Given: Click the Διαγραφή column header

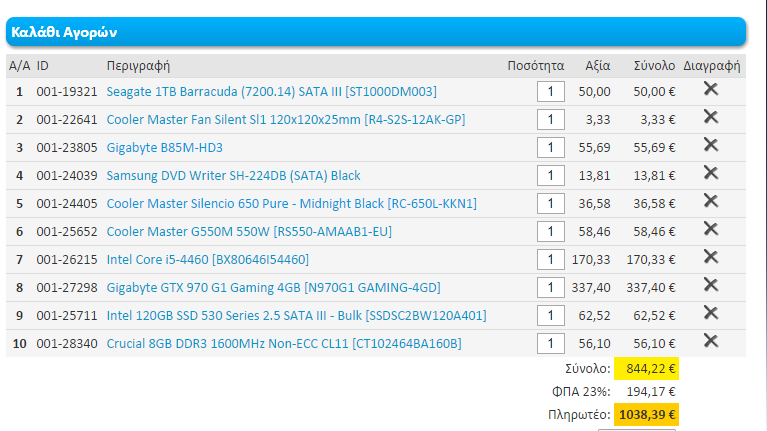Looking at the screenshot, I should [x=712, y=66].
